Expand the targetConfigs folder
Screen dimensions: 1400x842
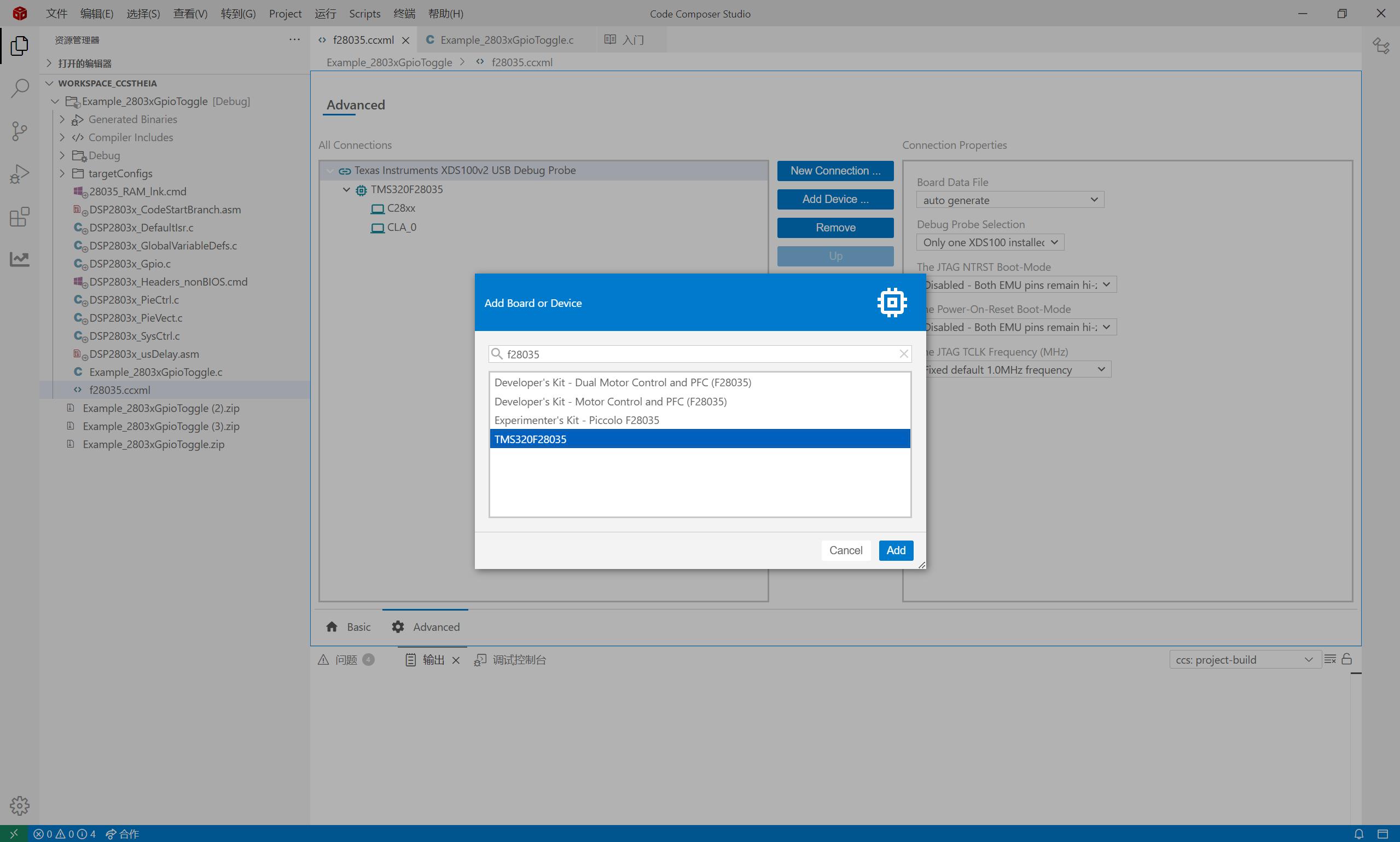coord(62,173)
